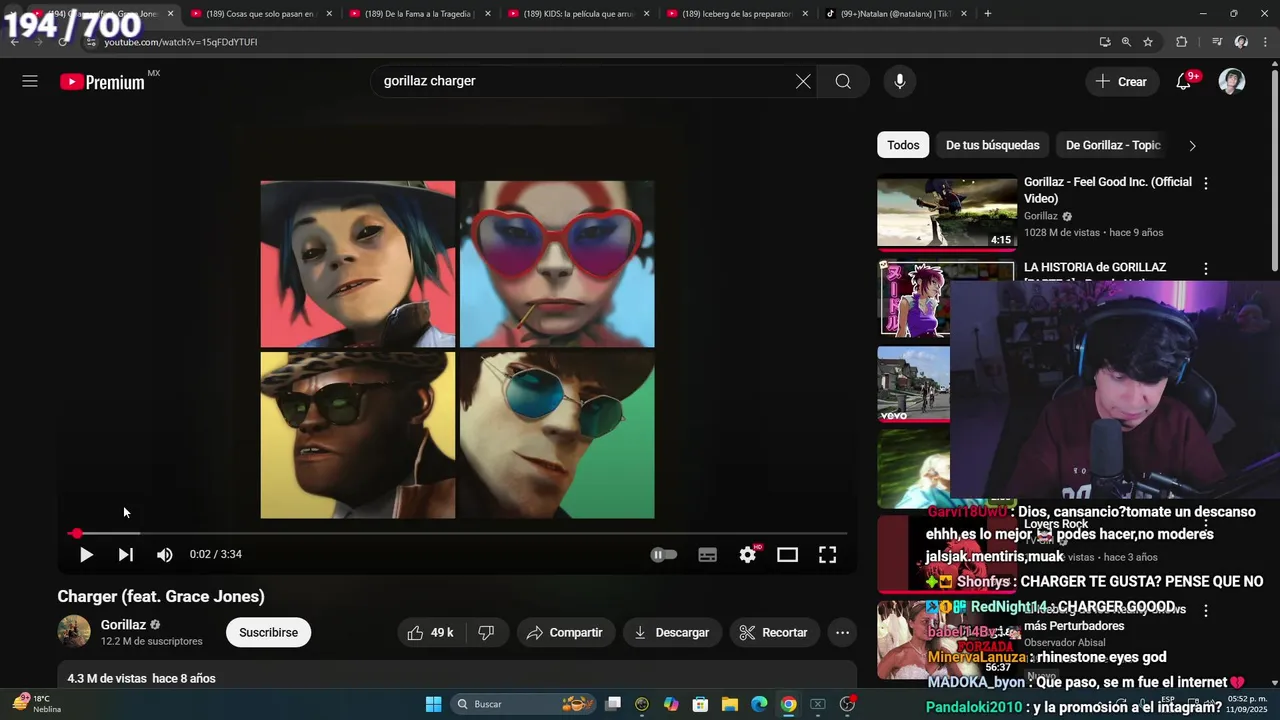Screen dimensions: 1280x720
Task: Open LA HISTORIA de GORILLAZ thumbnail
Action: click(x=914, y=298)
